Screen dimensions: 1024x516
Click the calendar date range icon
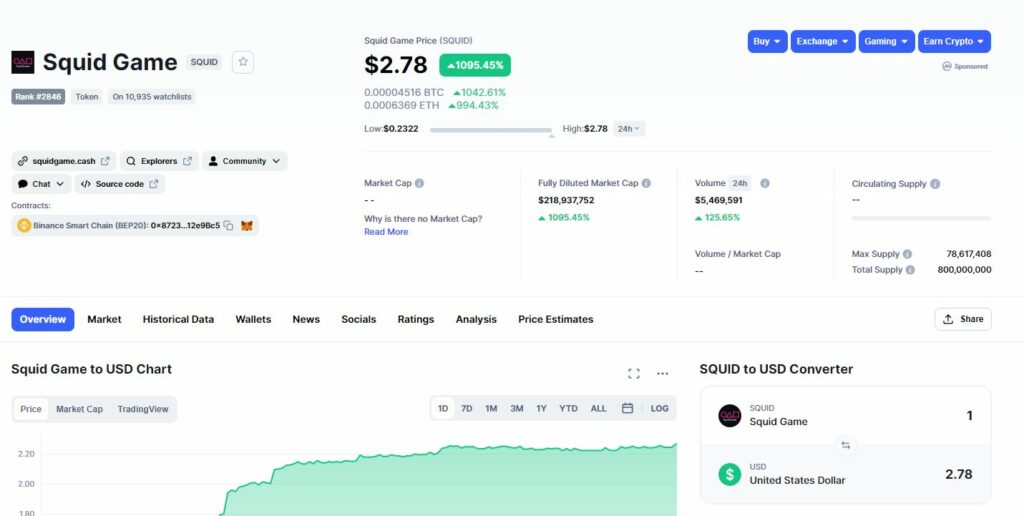click(627, 408)
